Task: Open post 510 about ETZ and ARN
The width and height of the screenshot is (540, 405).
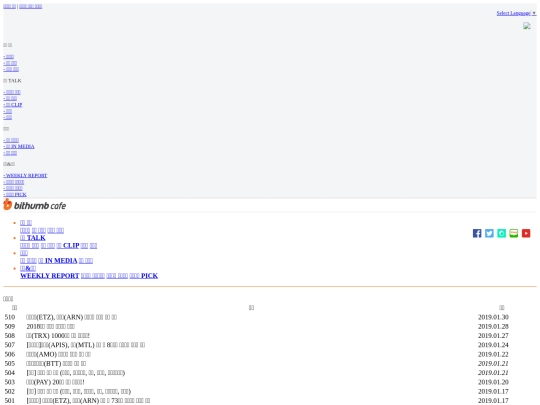Action: (71, 317)
